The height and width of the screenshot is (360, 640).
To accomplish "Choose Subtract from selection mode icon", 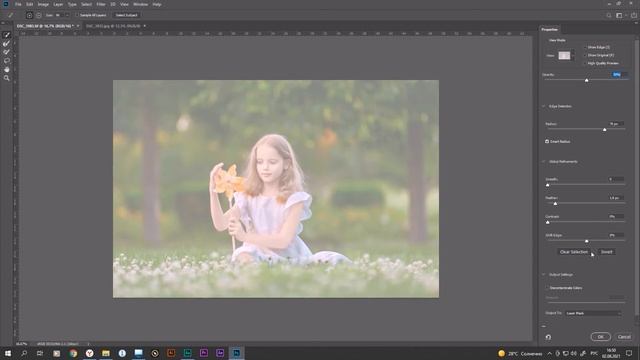I will coord(38,15).
